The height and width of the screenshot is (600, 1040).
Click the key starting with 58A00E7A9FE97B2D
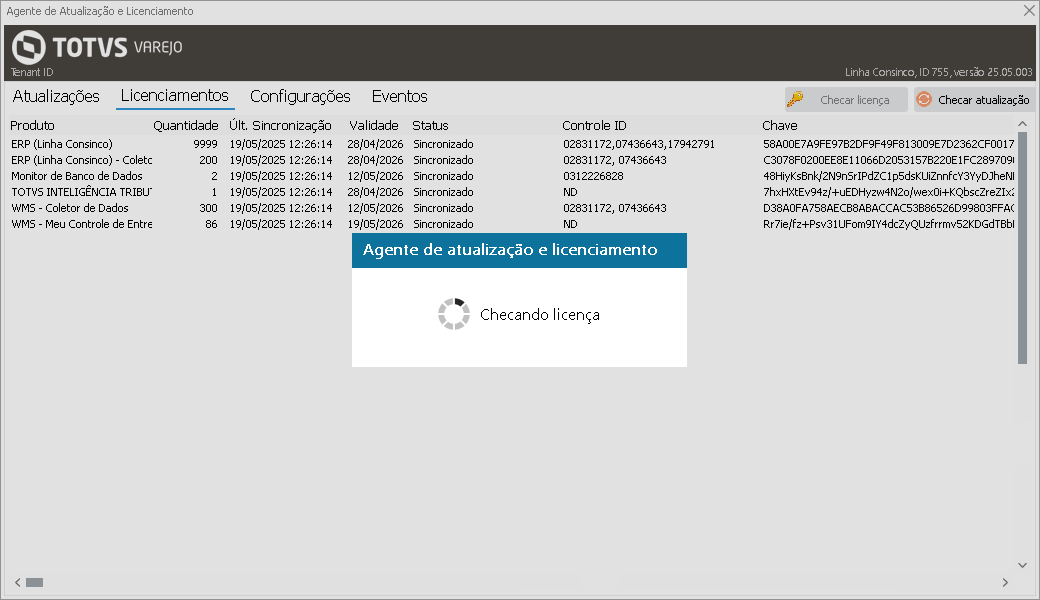888,144
